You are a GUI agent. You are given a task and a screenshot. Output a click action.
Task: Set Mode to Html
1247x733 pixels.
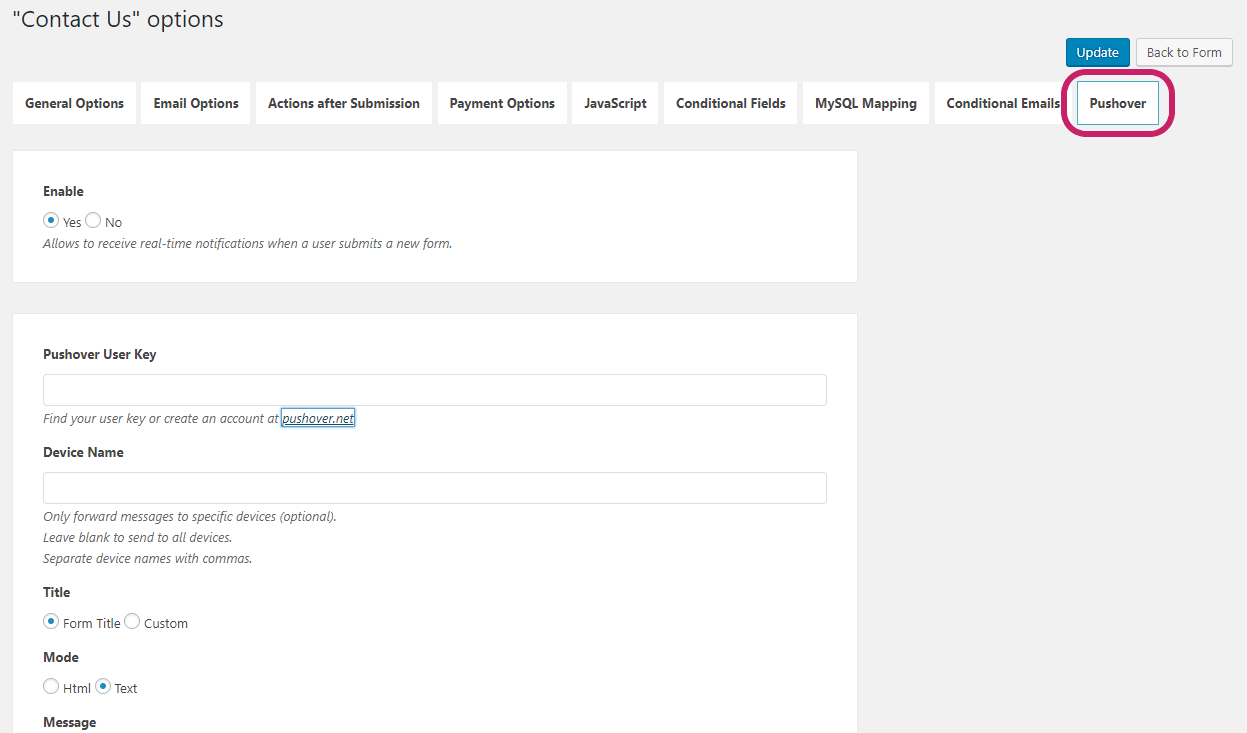[51, 686]
